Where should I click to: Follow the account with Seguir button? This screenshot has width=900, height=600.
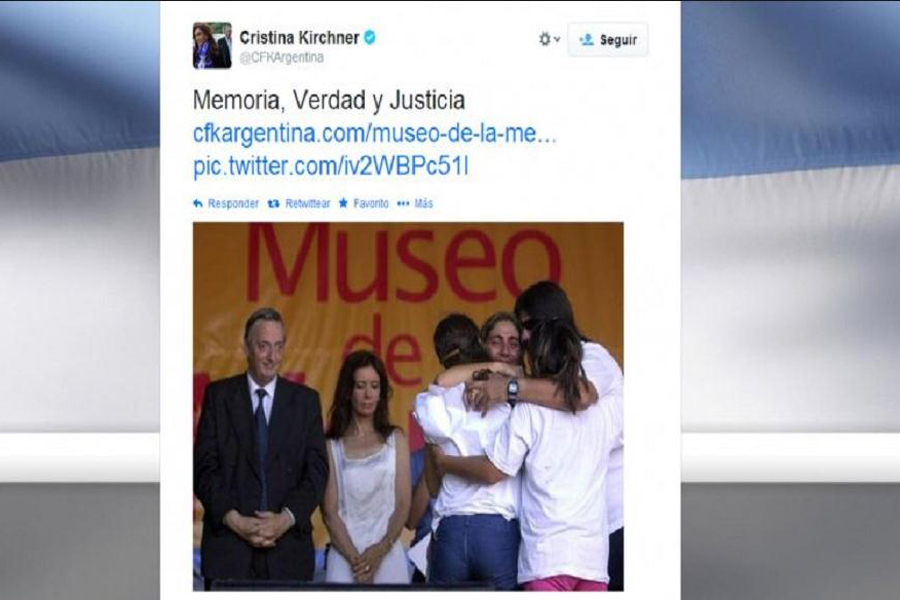pos(608,40)
